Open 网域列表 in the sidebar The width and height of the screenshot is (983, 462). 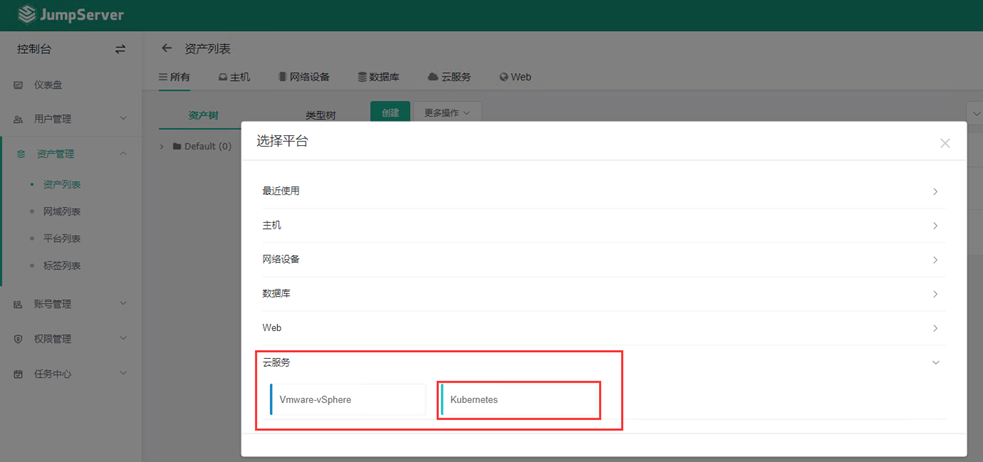[62, 212]
